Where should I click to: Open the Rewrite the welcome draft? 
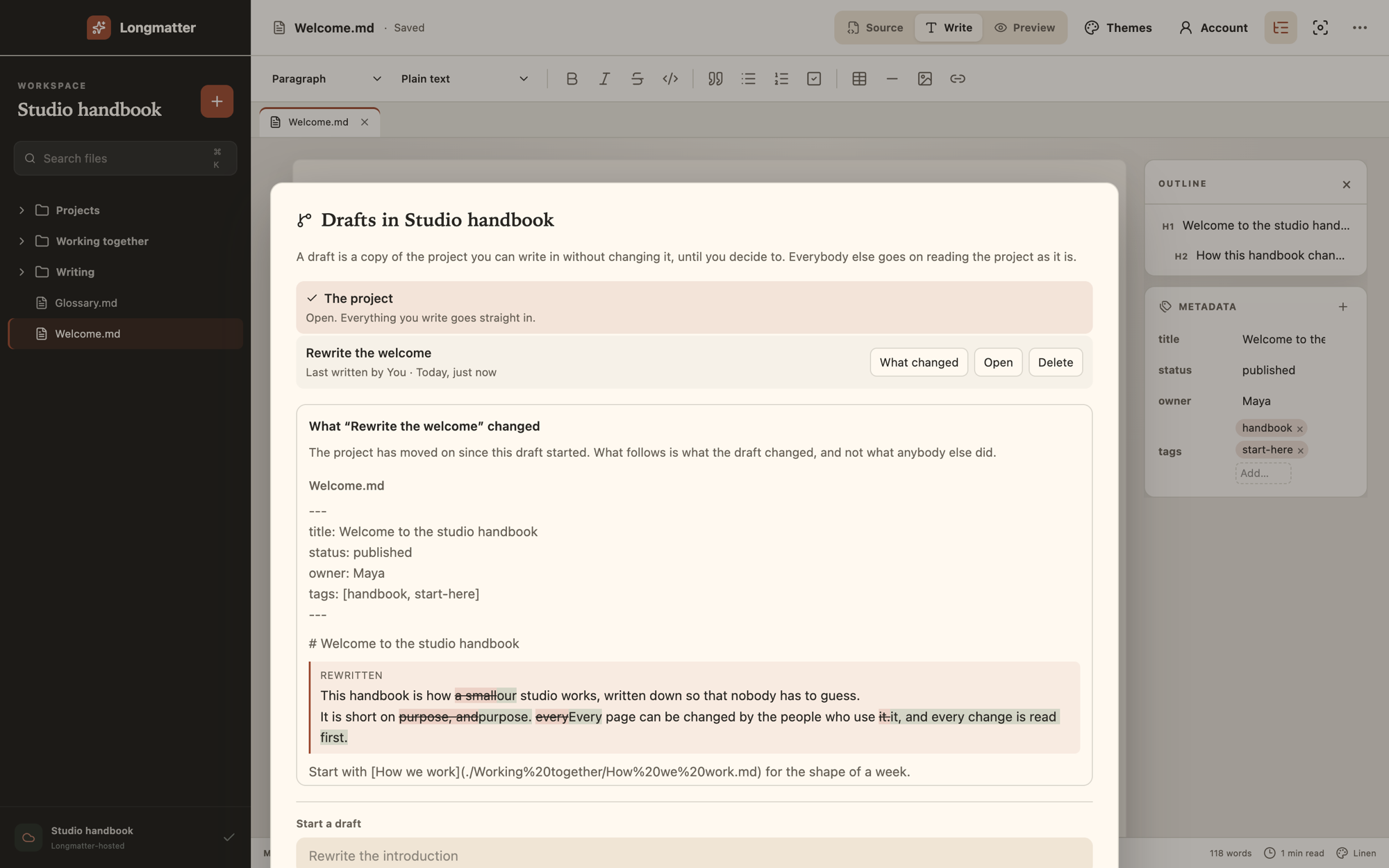(998, 362)
